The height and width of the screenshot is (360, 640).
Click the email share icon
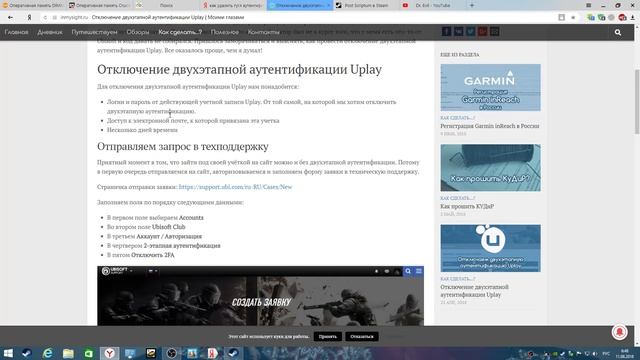495,31
